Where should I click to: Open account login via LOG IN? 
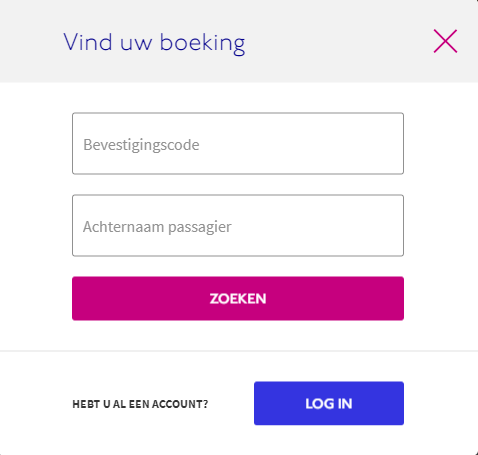[x=329, y=403]
